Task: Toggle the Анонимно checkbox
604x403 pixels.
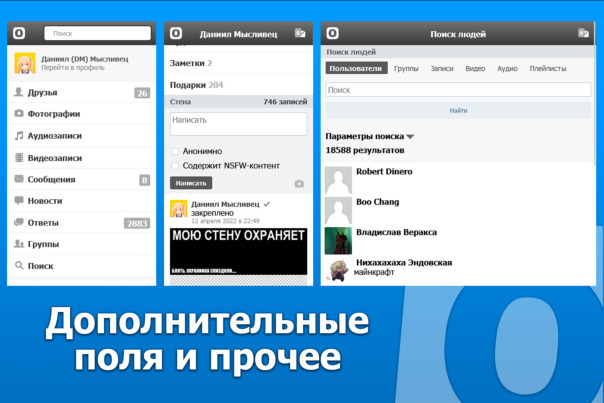Action: (x=175, y=151)
